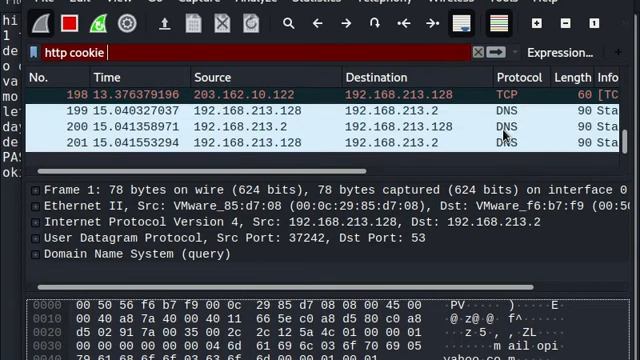Screen dimensions: 640x360
Task: Add a filter button with plus
Action: [x=618, y=52]
